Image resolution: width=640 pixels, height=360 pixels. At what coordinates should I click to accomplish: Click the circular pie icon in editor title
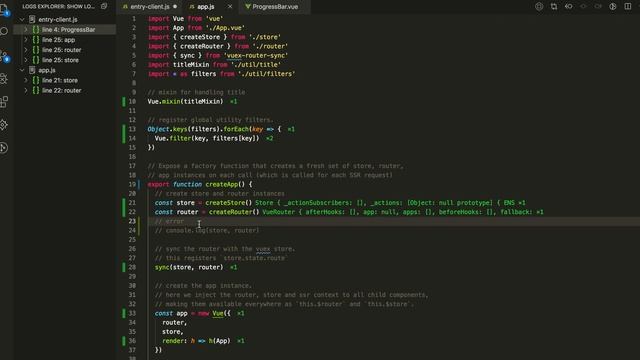[613, 7]
